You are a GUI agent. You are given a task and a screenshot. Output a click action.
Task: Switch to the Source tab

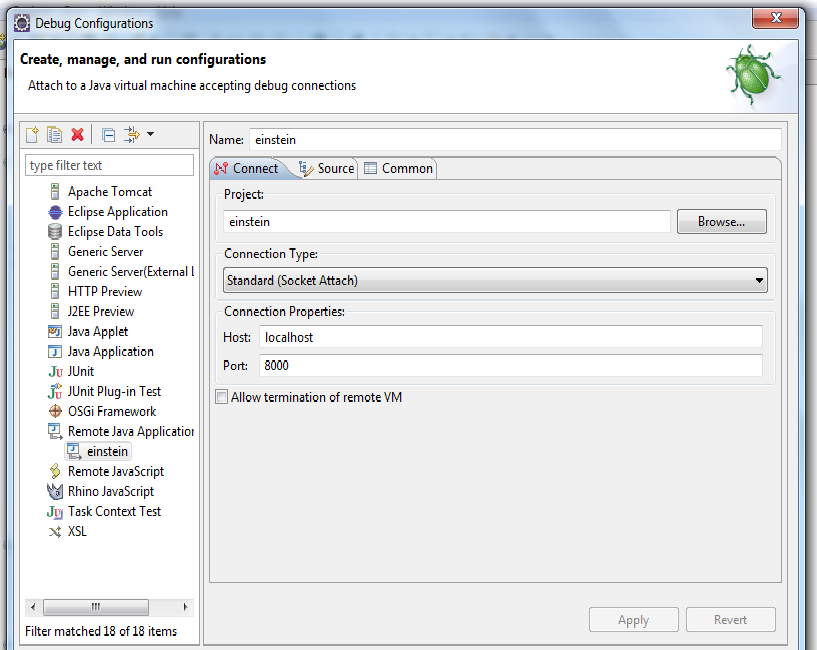(326, 168)
